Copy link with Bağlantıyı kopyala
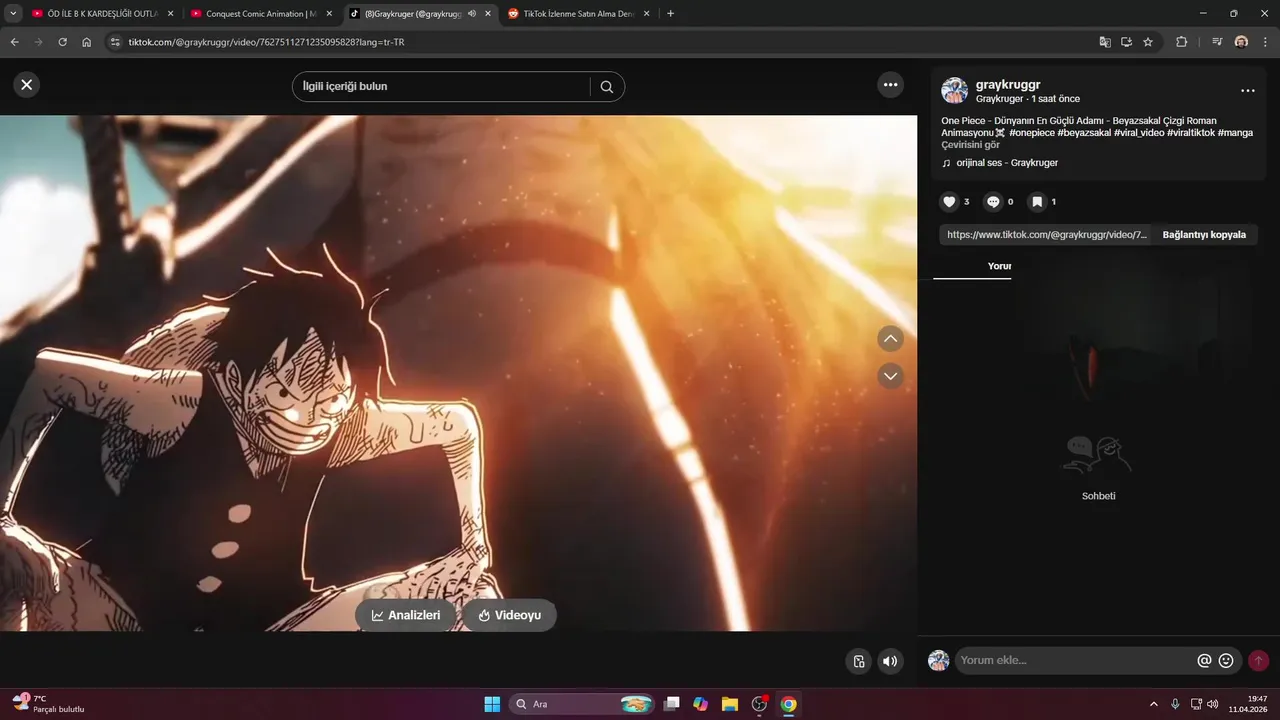The width and height of the screenshot is (1280, 720). click(x=1204, y=235)
